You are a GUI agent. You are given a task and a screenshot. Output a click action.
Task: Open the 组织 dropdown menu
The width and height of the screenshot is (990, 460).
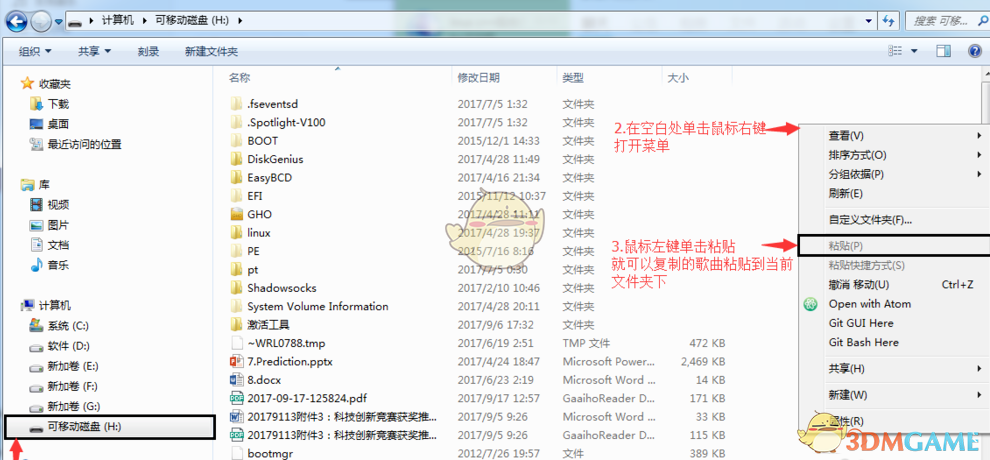(35, 52)
